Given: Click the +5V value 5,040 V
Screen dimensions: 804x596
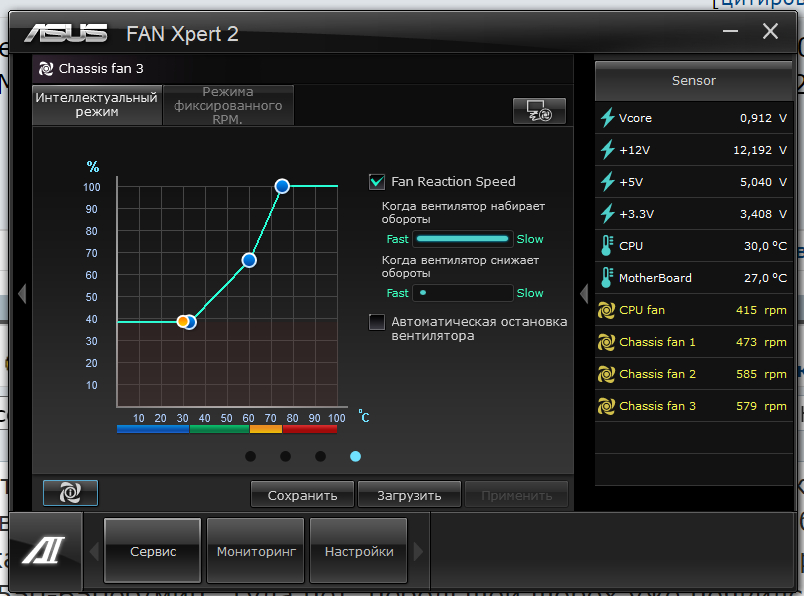Looking at the screenshot, I should click(763, 182).
